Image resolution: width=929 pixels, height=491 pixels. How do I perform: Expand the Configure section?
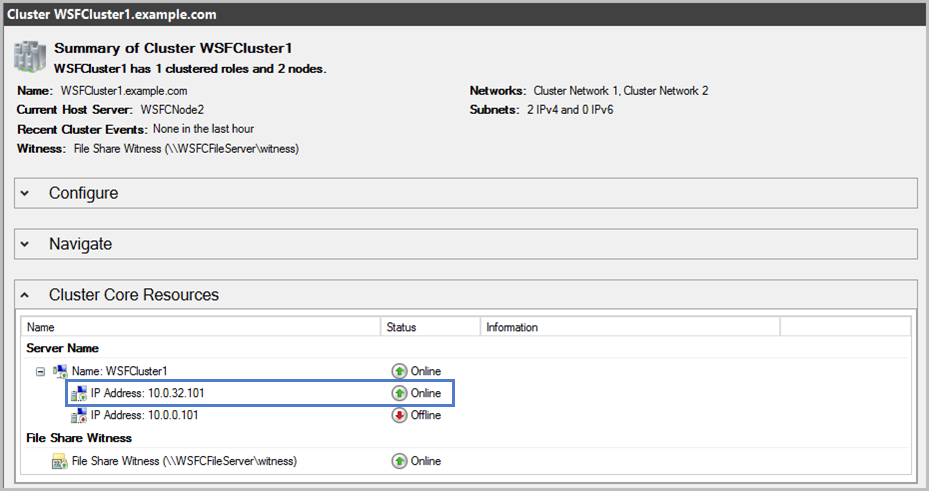click(x=25, y=193)
